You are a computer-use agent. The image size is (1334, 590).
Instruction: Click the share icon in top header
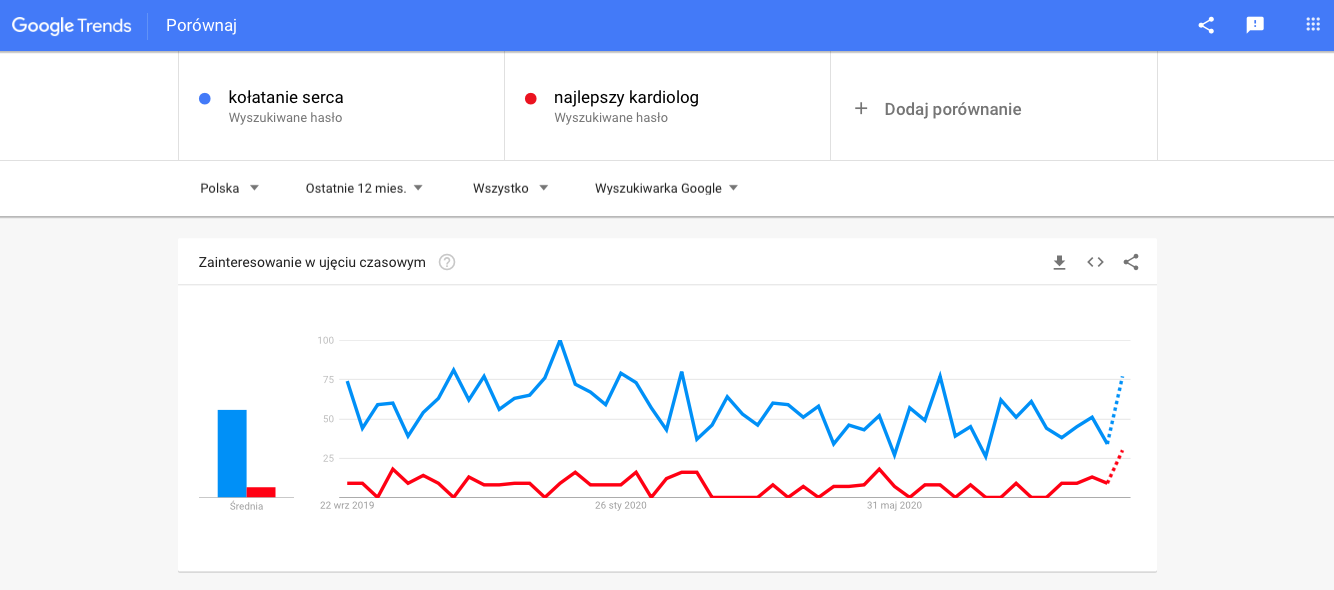coord(1206,26)
